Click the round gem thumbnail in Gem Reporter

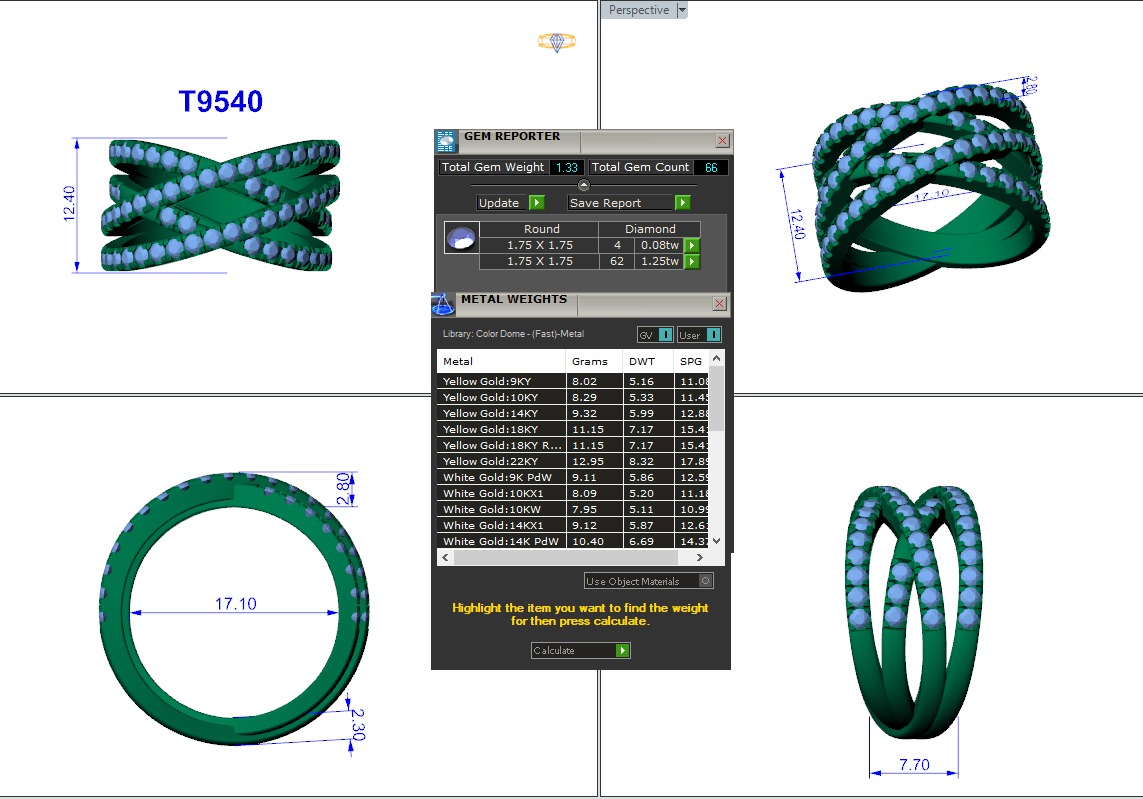461,238
